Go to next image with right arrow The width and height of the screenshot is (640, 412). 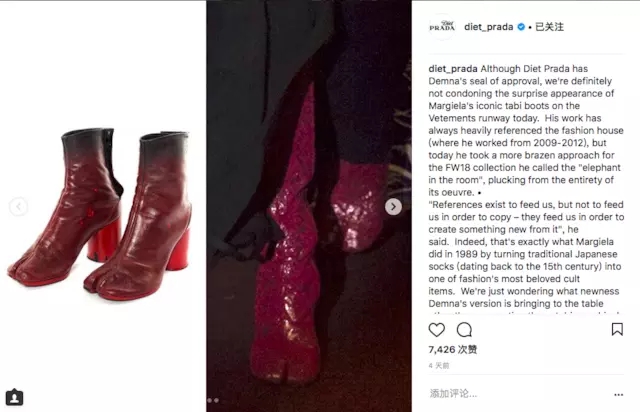[x=393, y=207]
